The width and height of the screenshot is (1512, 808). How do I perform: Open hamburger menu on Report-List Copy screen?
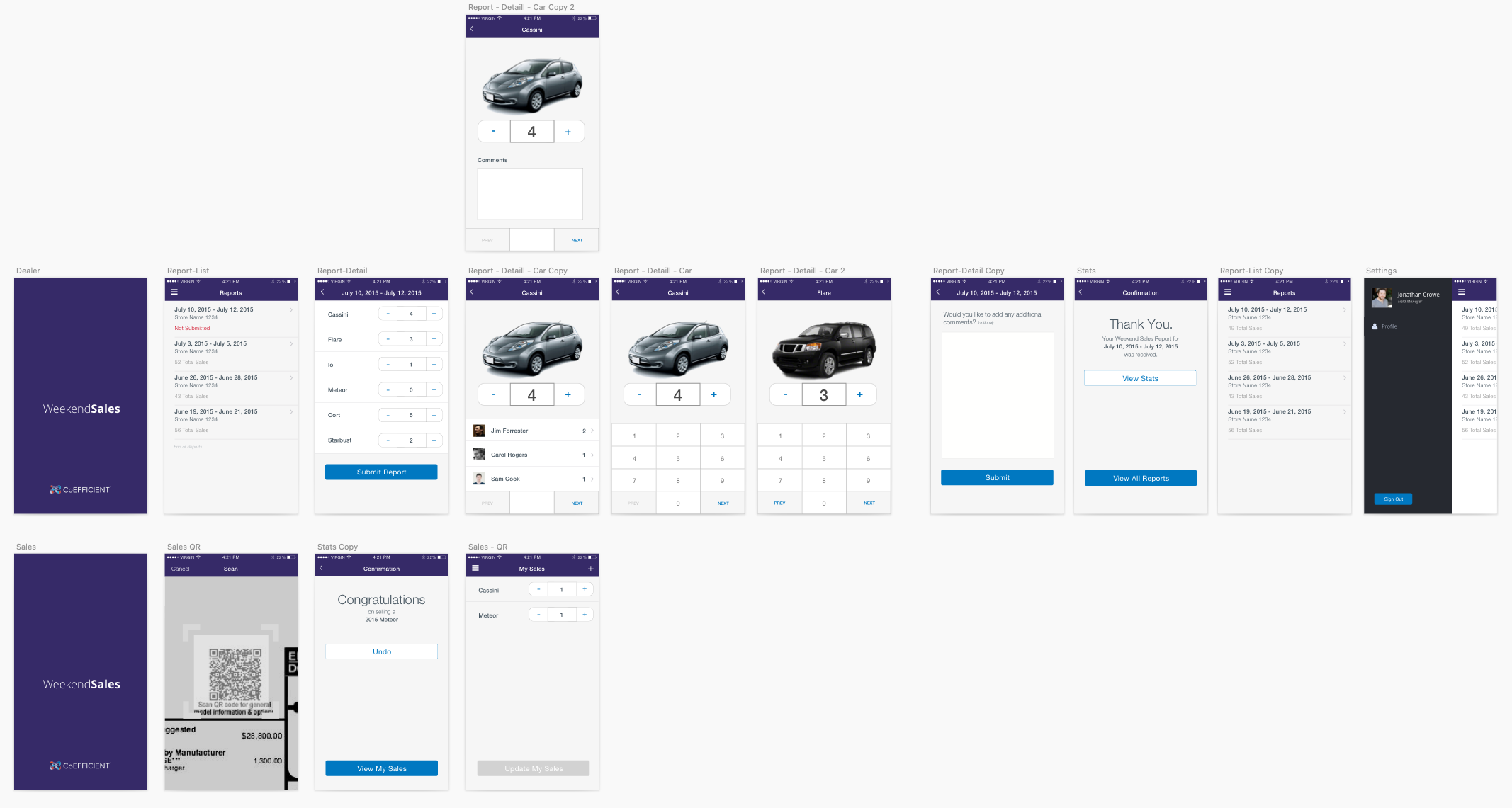tap(1228, 292)
